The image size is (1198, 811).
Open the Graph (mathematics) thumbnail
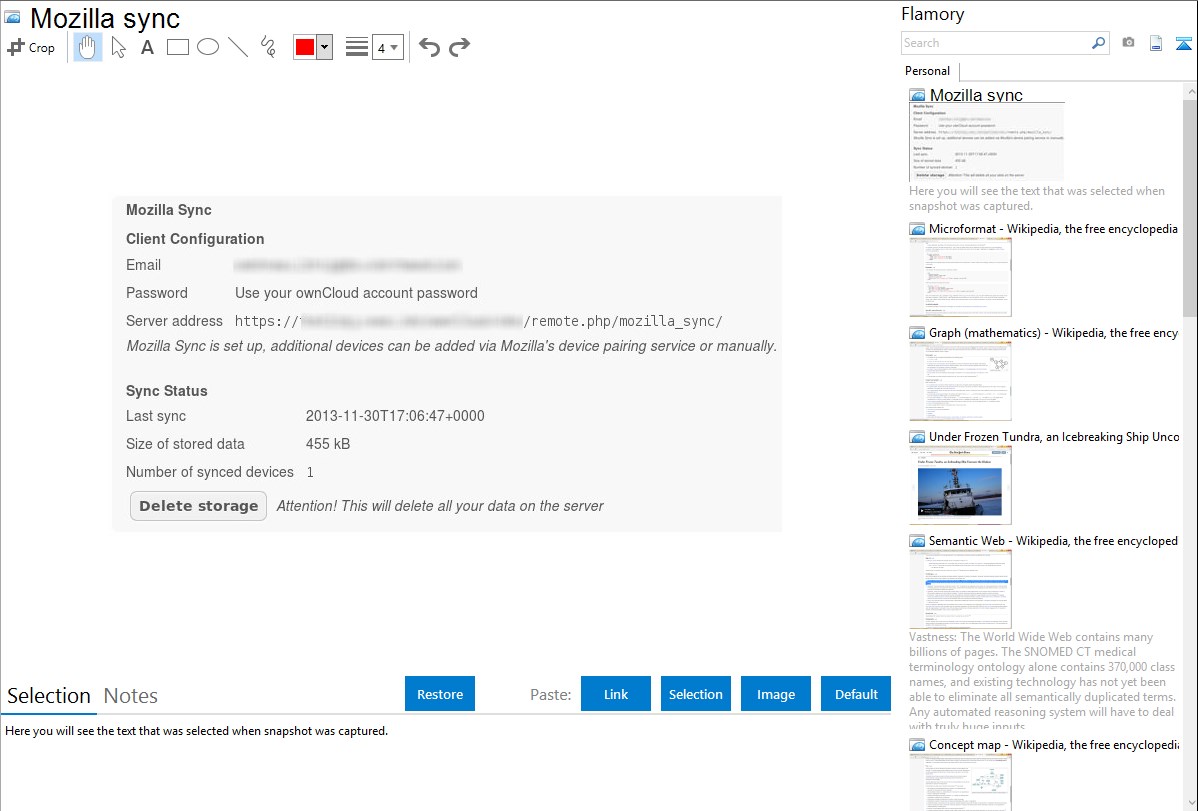coord(960,381)
